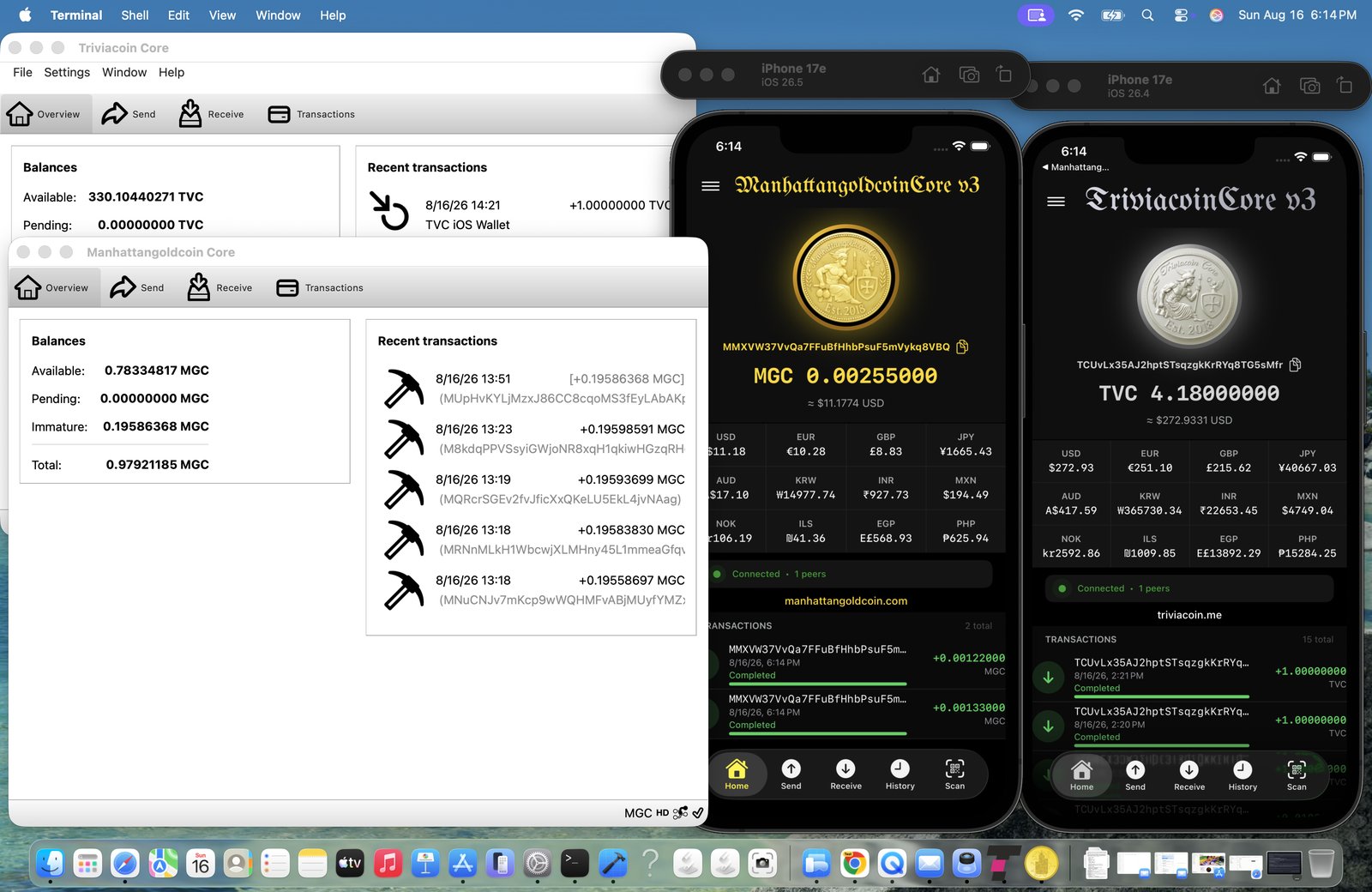Open the manhattangoldcoin.com link

click(x=845, y=600)
